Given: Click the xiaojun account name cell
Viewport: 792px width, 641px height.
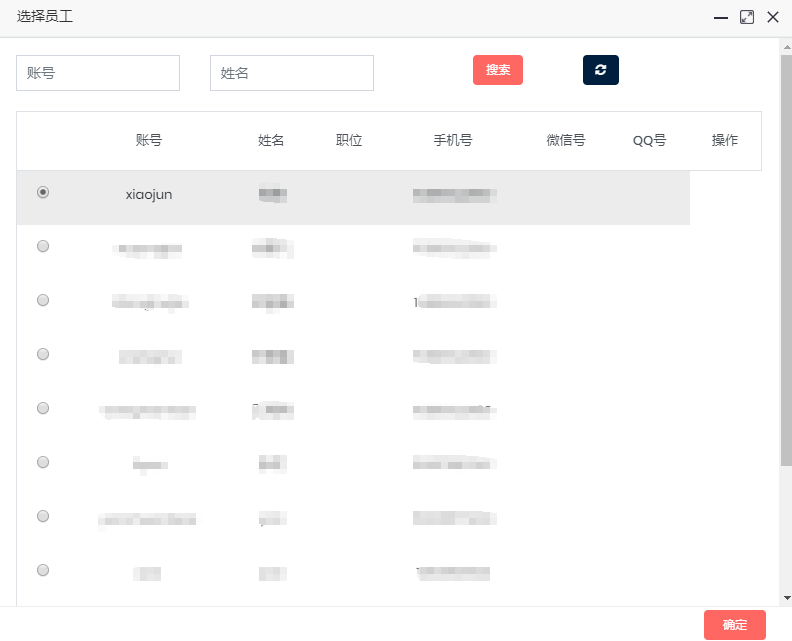Looking at the screenshot, I should (x=149, y=195).
